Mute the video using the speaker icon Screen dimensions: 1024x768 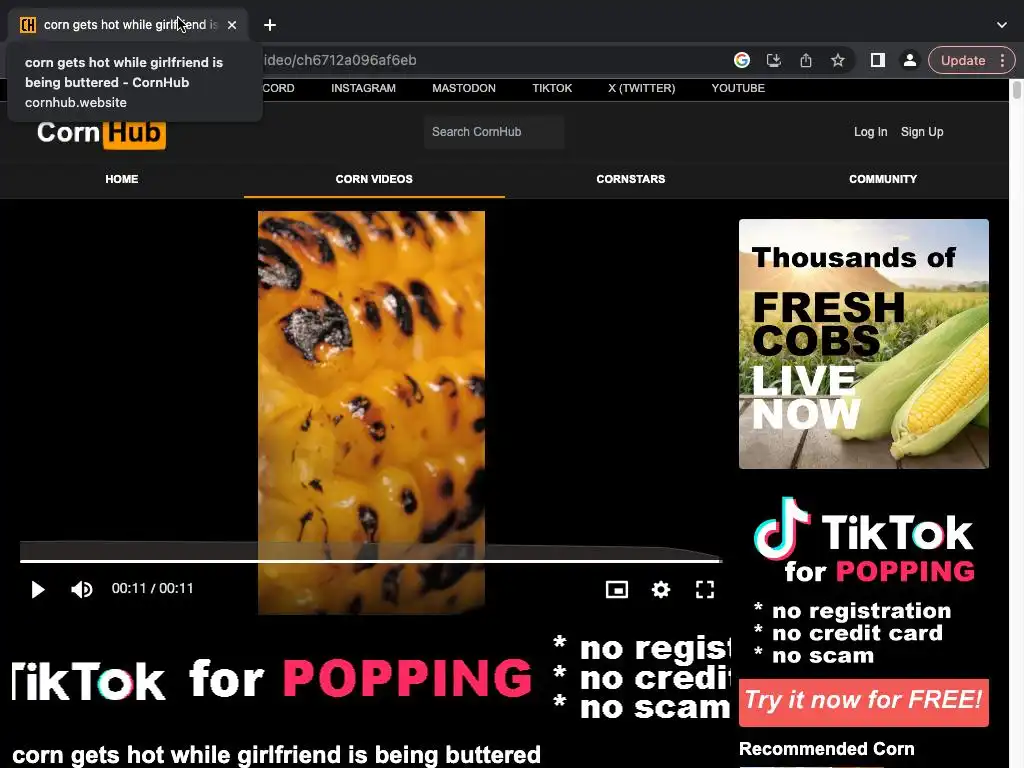82,590
